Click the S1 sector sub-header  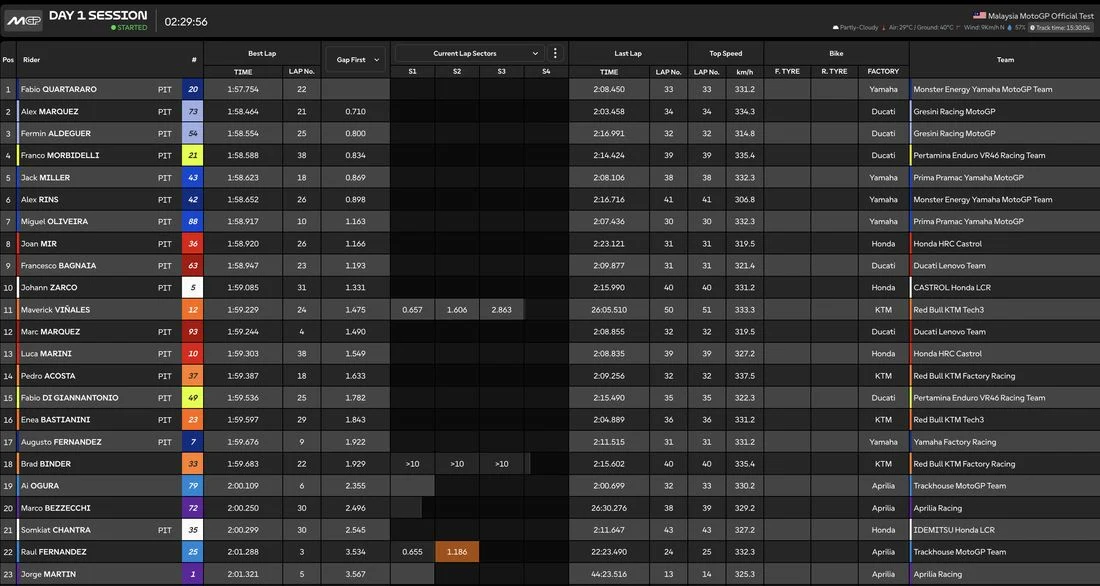click(x=412, y=72)
